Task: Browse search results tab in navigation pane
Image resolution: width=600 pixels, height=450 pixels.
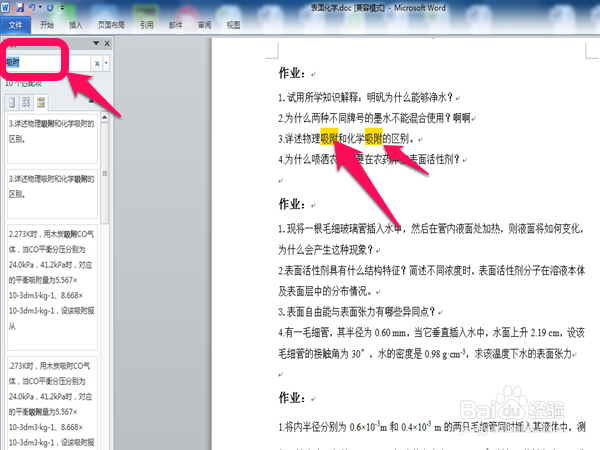Action: click(41, 102)
